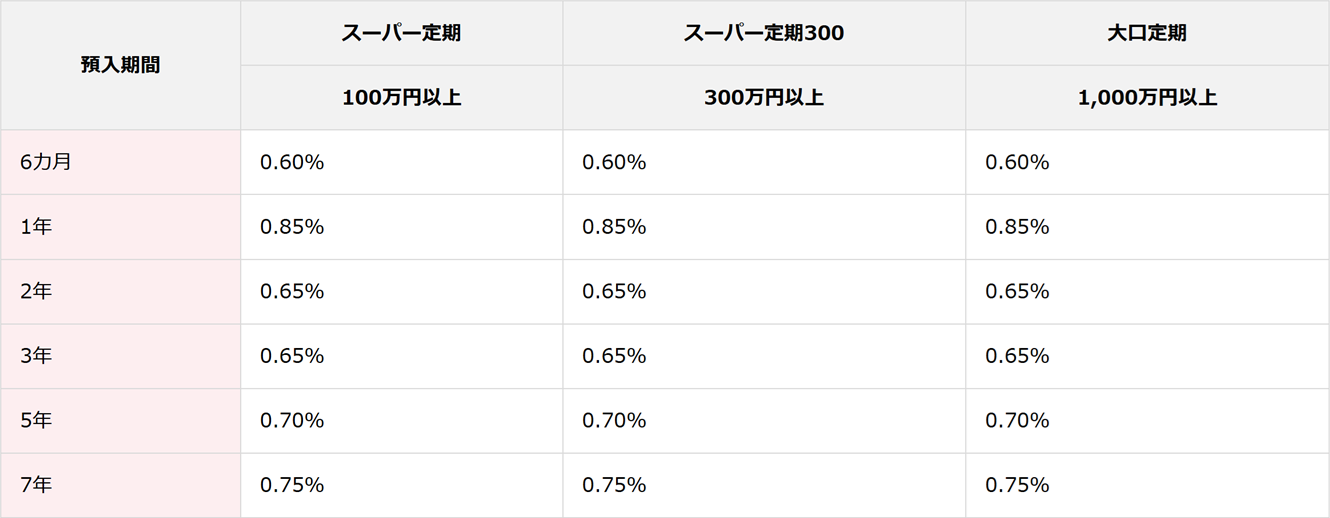Click 0.65% rate under スーパー定期 for 2年

[x=292, y=292]
